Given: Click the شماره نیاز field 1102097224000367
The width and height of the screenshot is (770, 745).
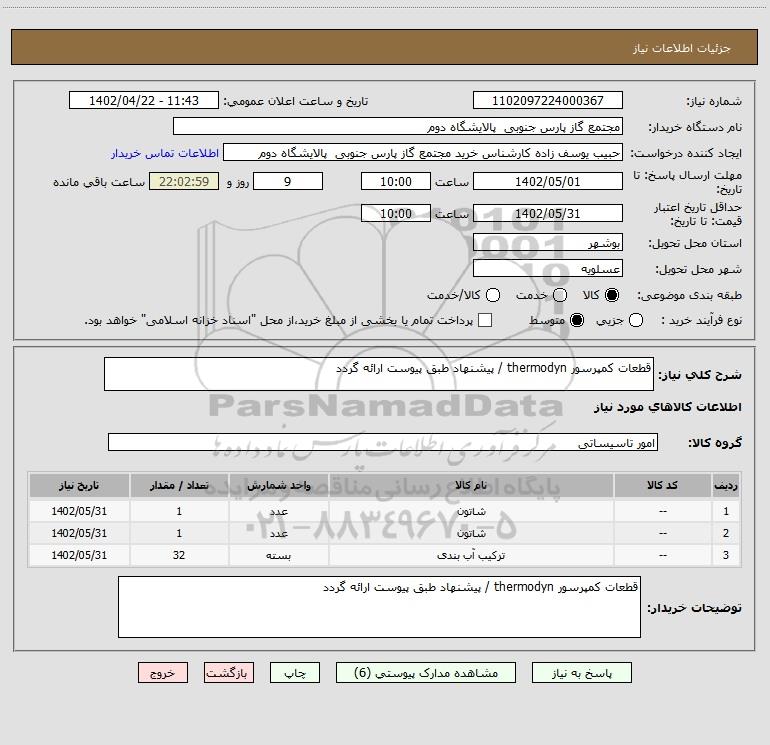Looking at the screenshot, I should pyautogui.click(x=548, y=101).
